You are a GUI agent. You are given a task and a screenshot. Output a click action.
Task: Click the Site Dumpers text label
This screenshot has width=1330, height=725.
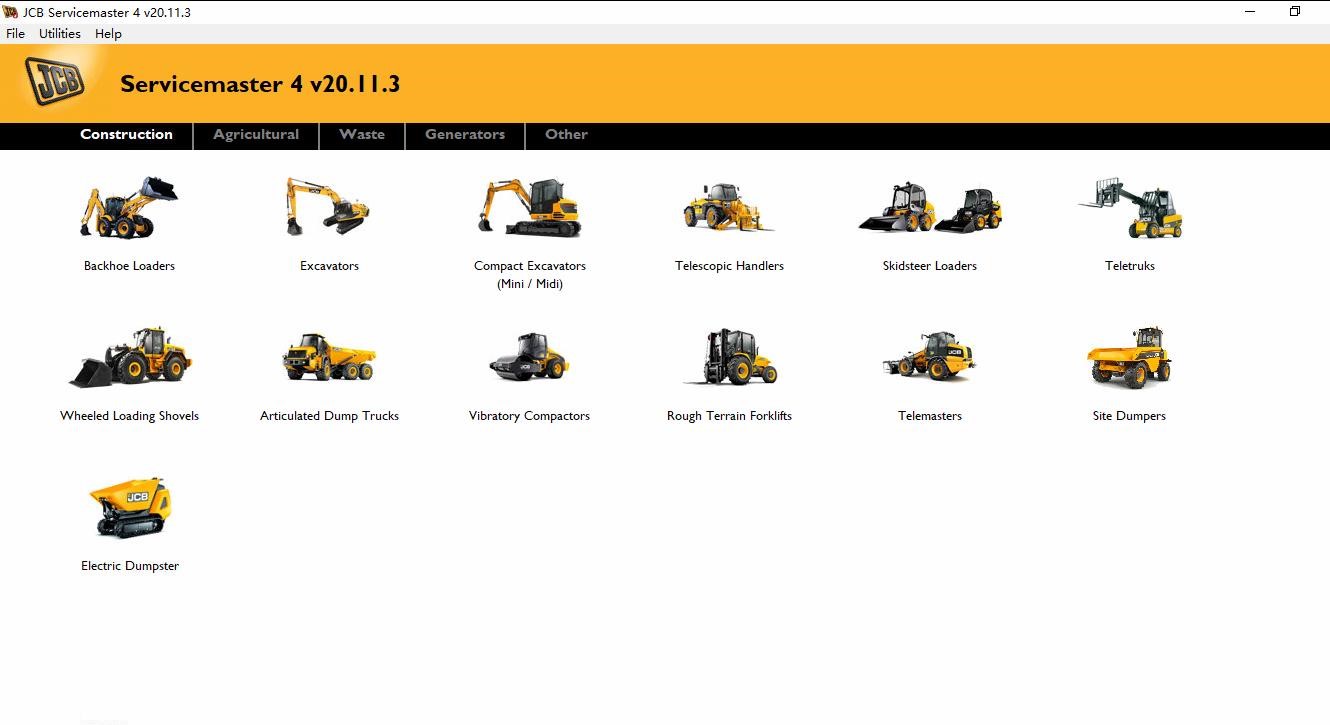(x=1129, y=416)
